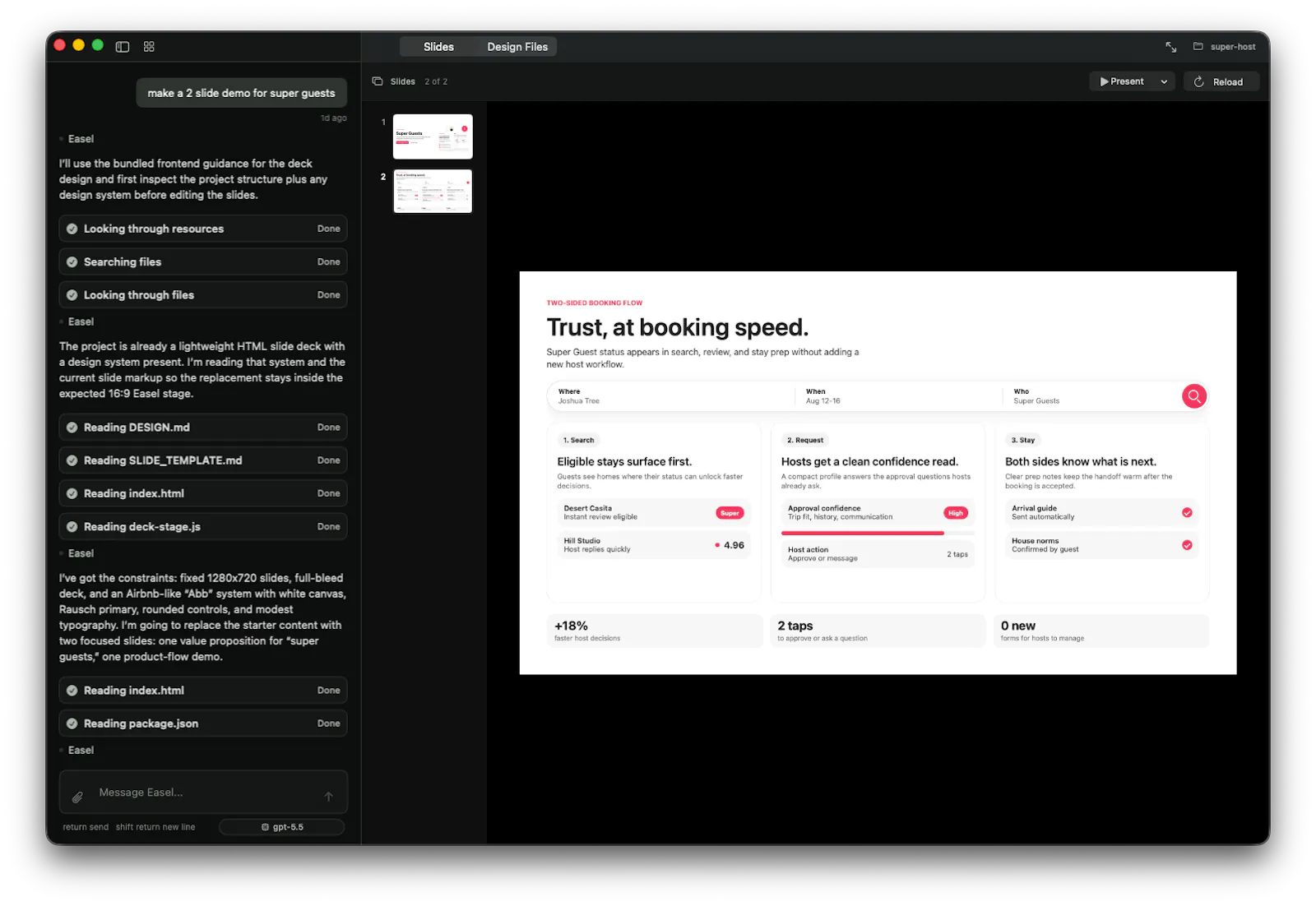Click the paperclip attach icon
This screenshot has height=906, width=1316.
(x=77, y=797)
